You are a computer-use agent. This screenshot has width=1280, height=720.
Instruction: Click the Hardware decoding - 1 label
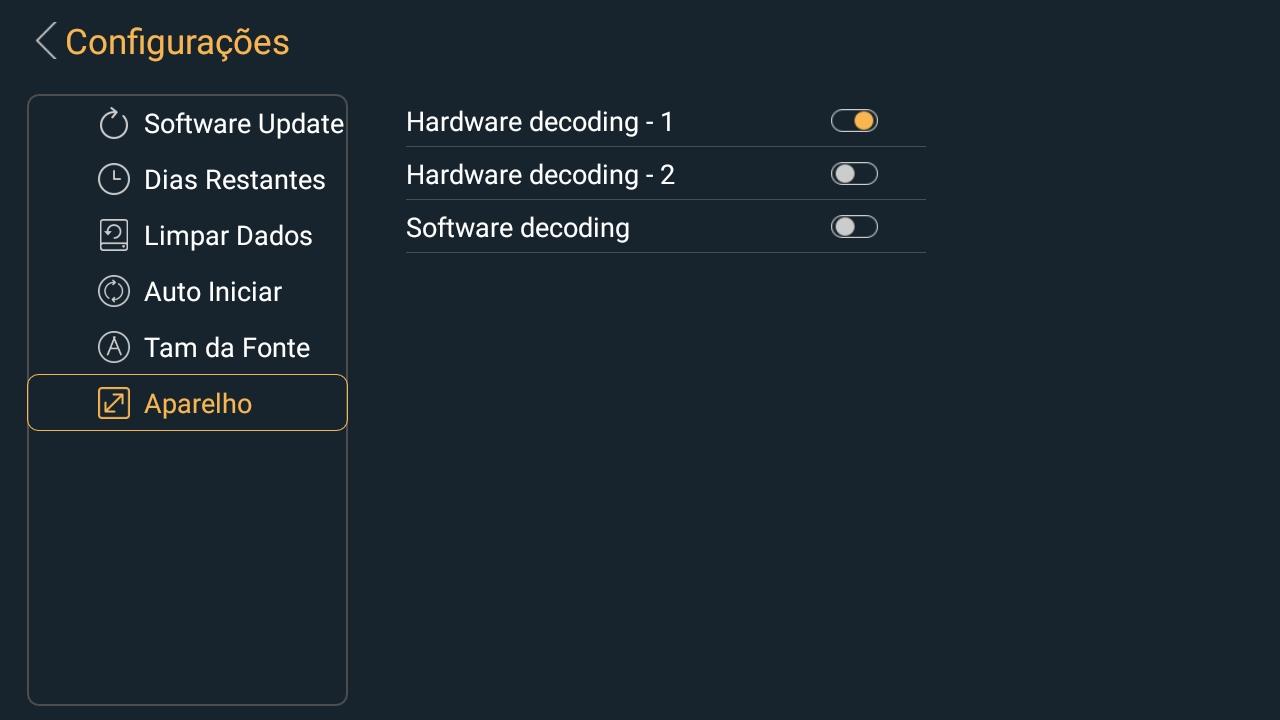tap(540, 122)
